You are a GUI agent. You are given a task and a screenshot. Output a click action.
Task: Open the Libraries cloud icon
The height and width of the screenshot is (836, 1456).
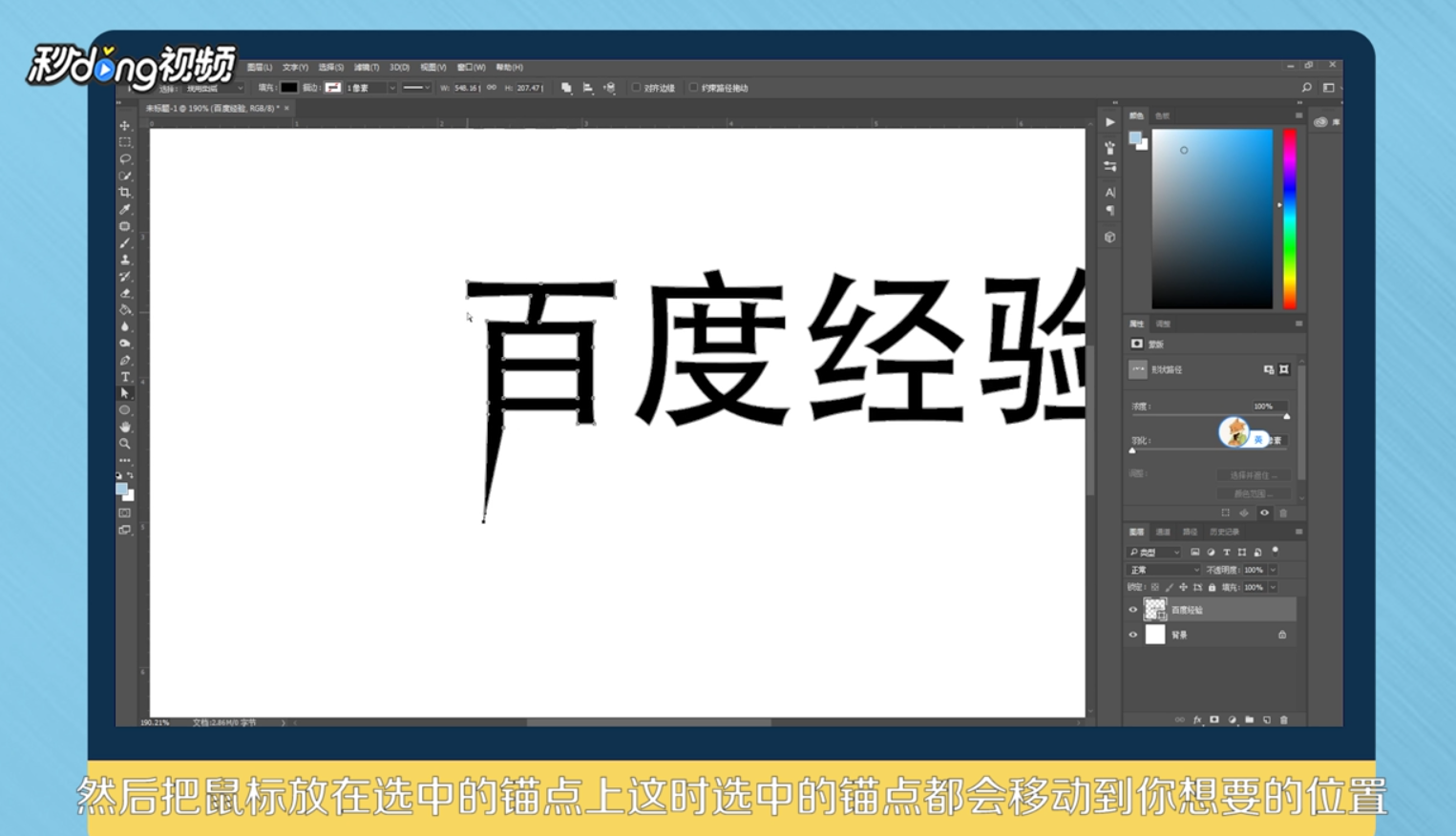1320,122
